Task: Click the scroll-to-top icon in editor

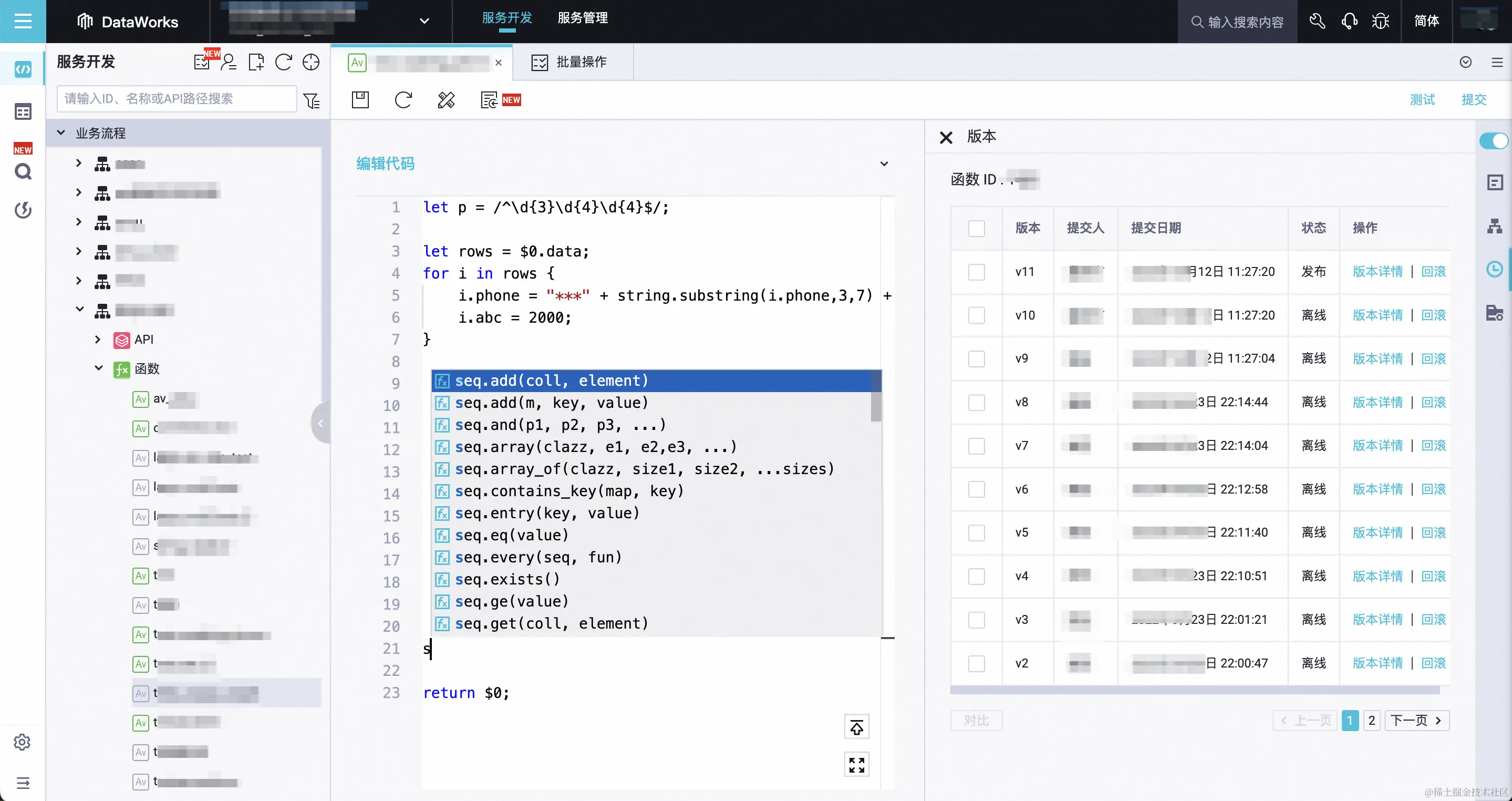Action: click(x=856, y=727)
